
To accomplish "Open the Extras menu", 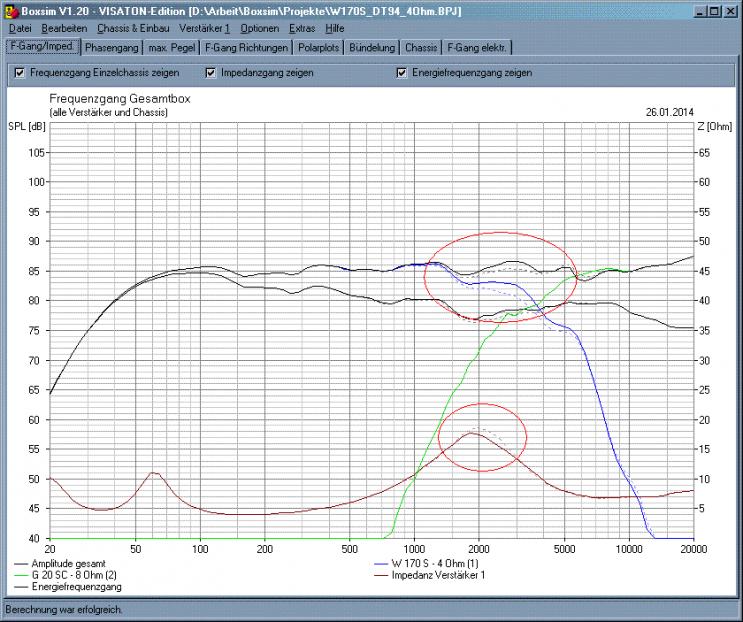I will pos(302,28).
